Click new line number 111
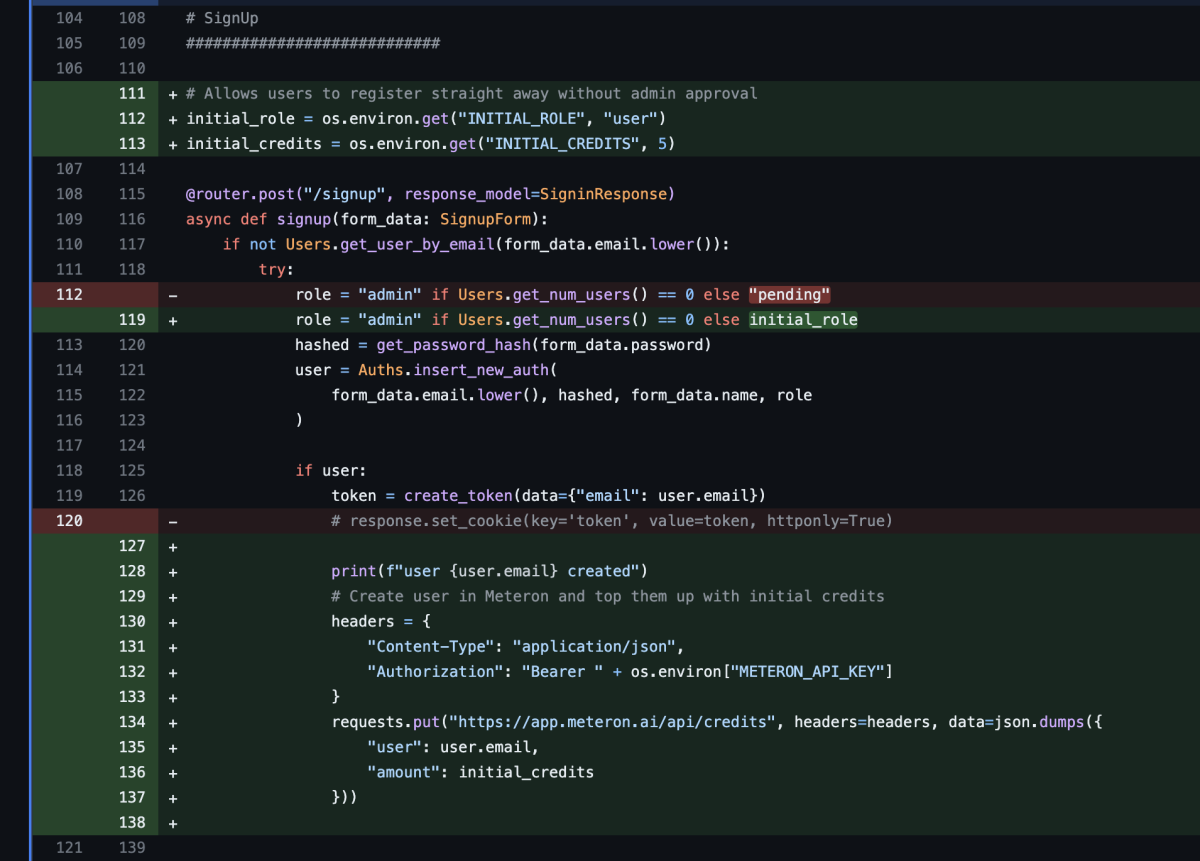This screenshot has height=861, width=1200. (x=131, y=94)
